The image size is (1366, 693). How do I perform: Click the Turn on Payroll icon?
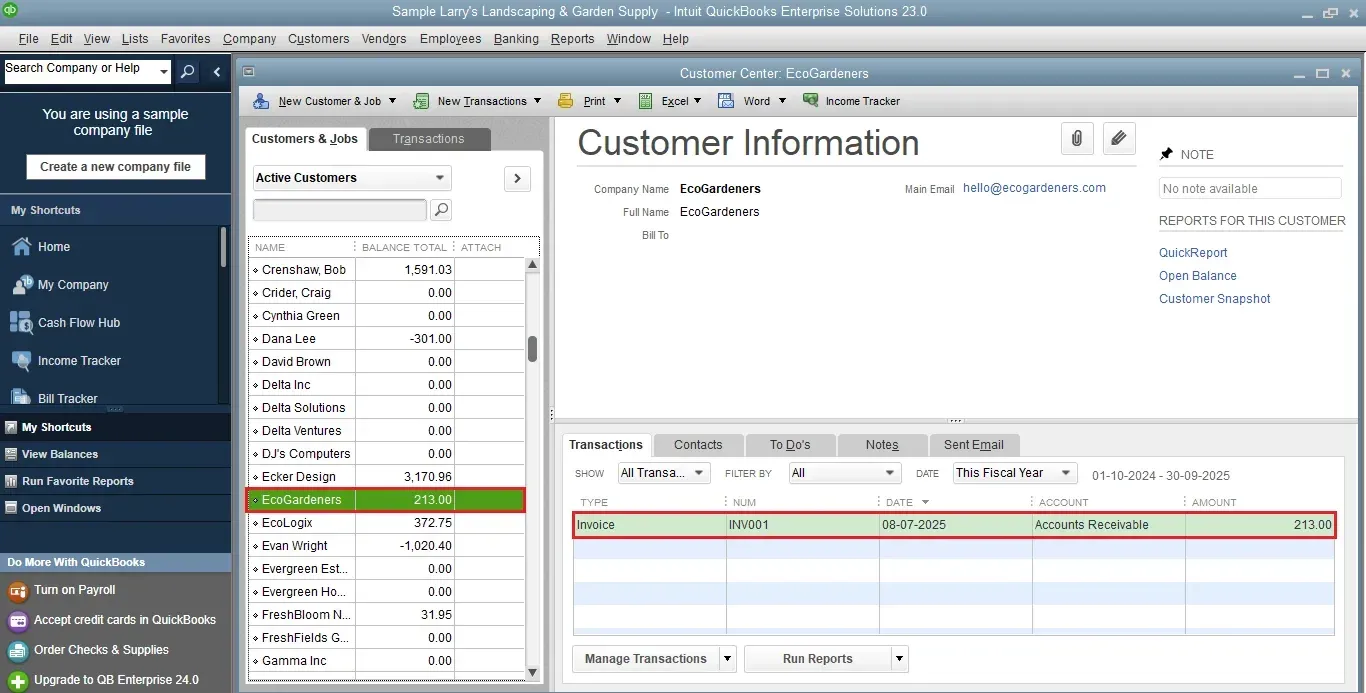(17, 591)
